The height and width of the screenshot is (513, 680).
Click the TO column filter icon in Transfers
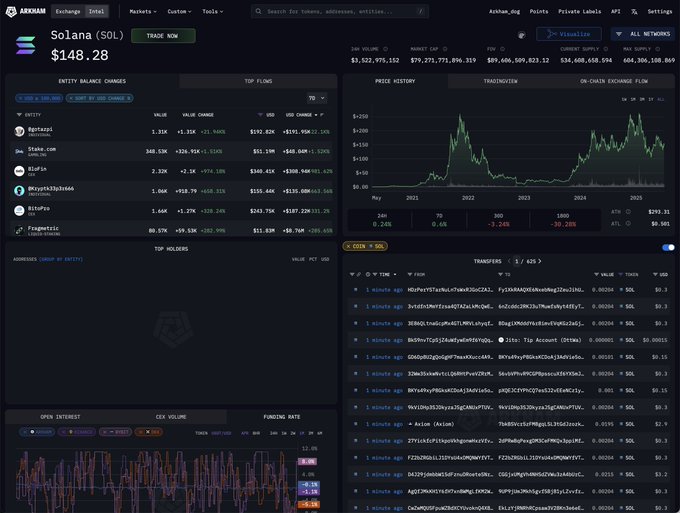click(500, 274)
